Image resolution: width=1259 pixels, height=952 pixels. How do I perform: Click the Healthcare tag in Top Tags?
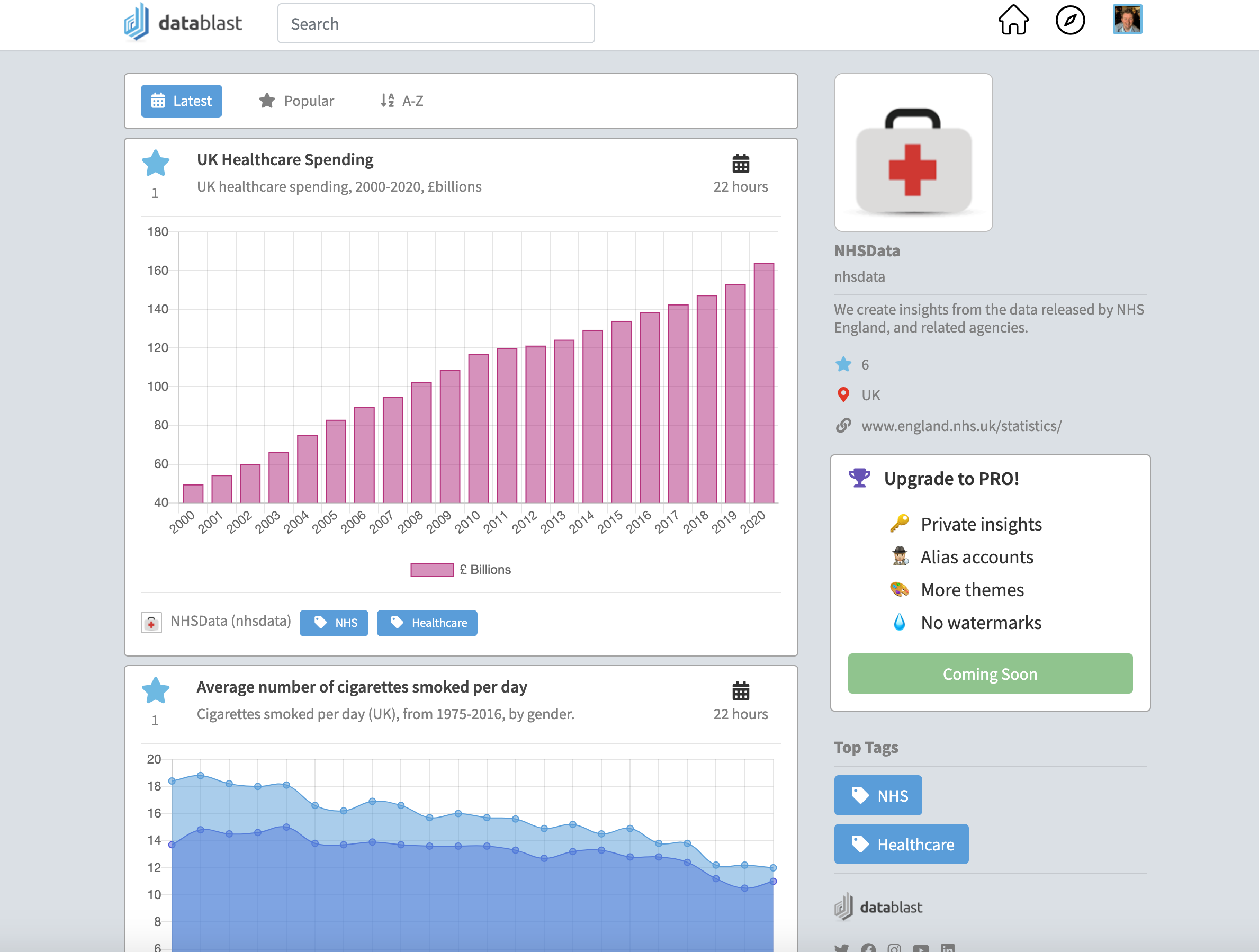[901, 844]
